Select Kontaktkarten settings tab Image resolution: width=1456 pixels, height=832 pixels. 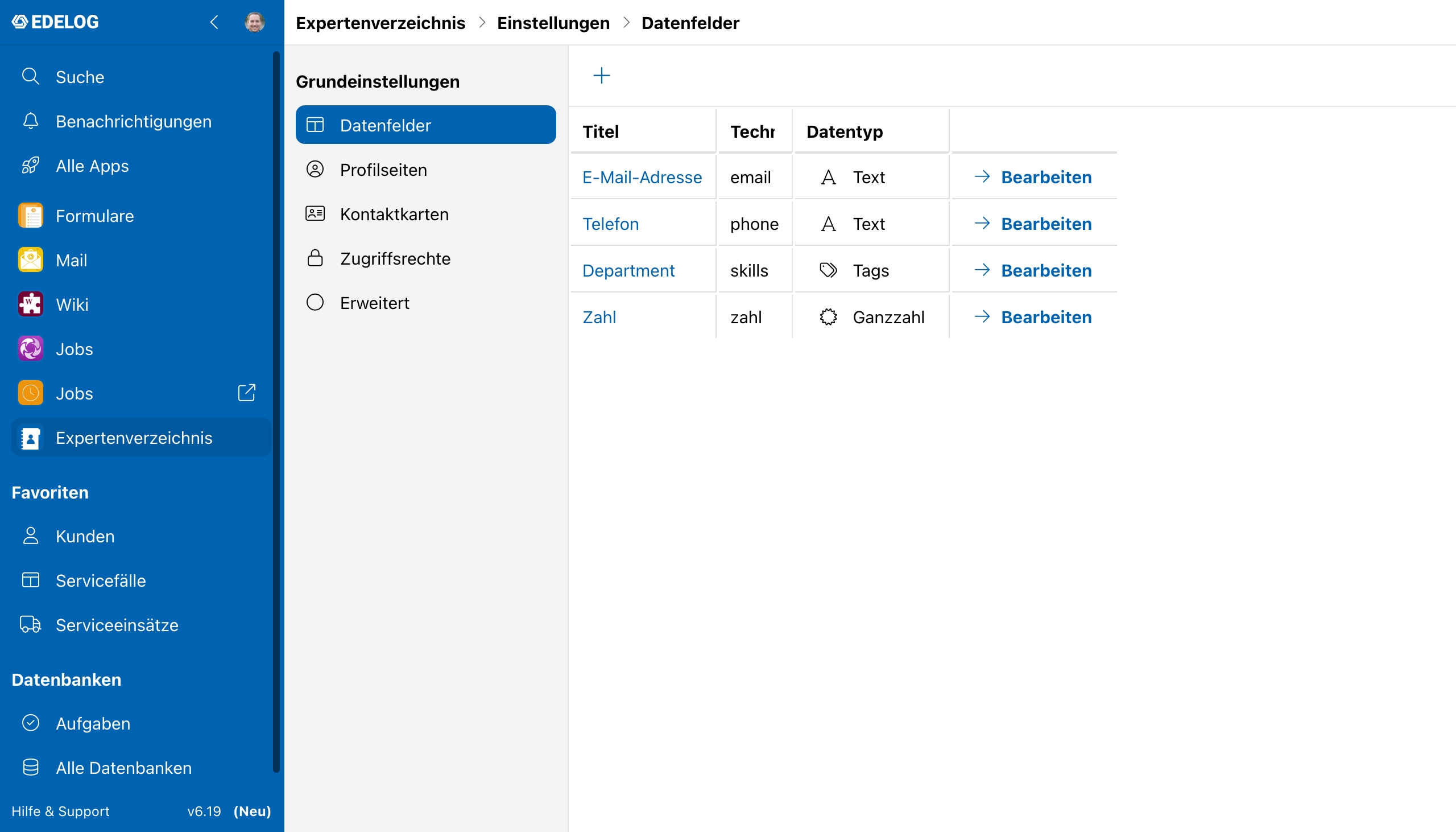point(426,214)
